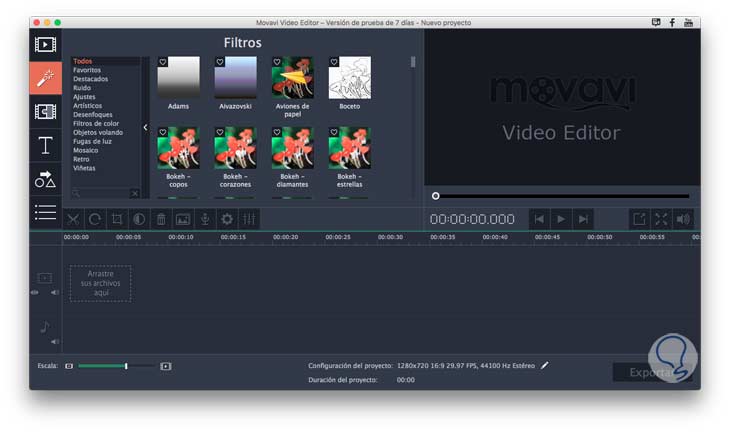Click the Crop tool icon

tap(117, 219)
